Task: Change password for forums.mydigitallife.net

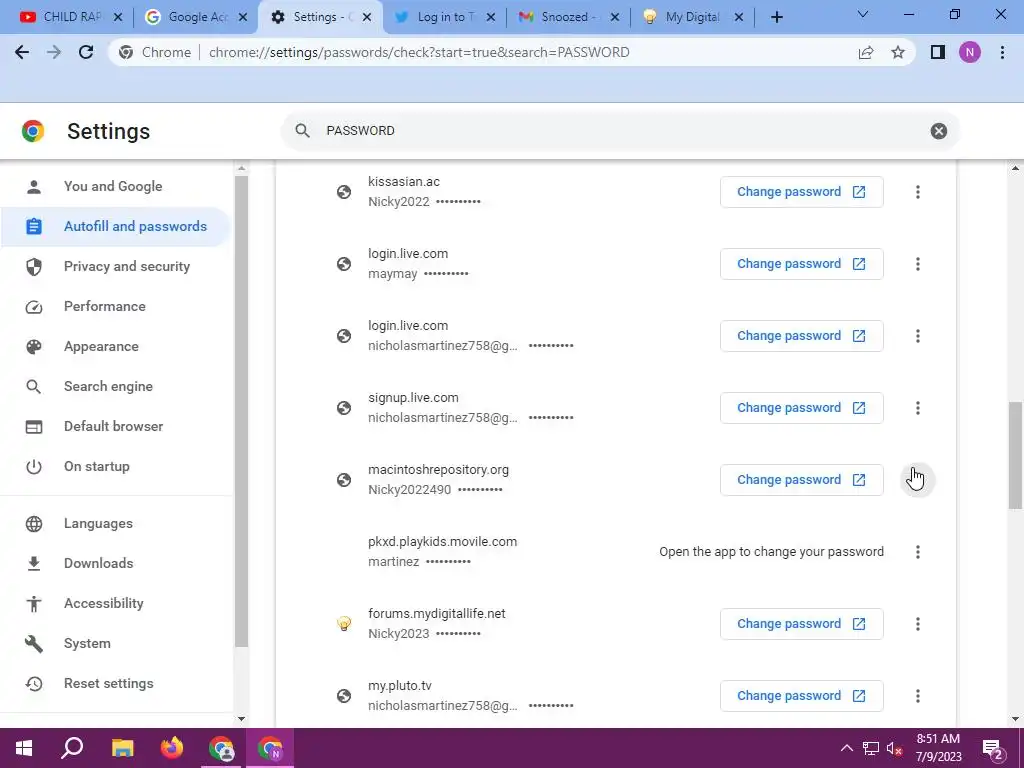Action: 801,624
